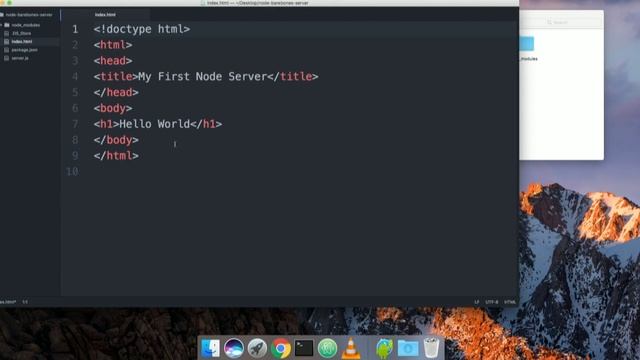Click file icon beside server.js

coord(7,58)
